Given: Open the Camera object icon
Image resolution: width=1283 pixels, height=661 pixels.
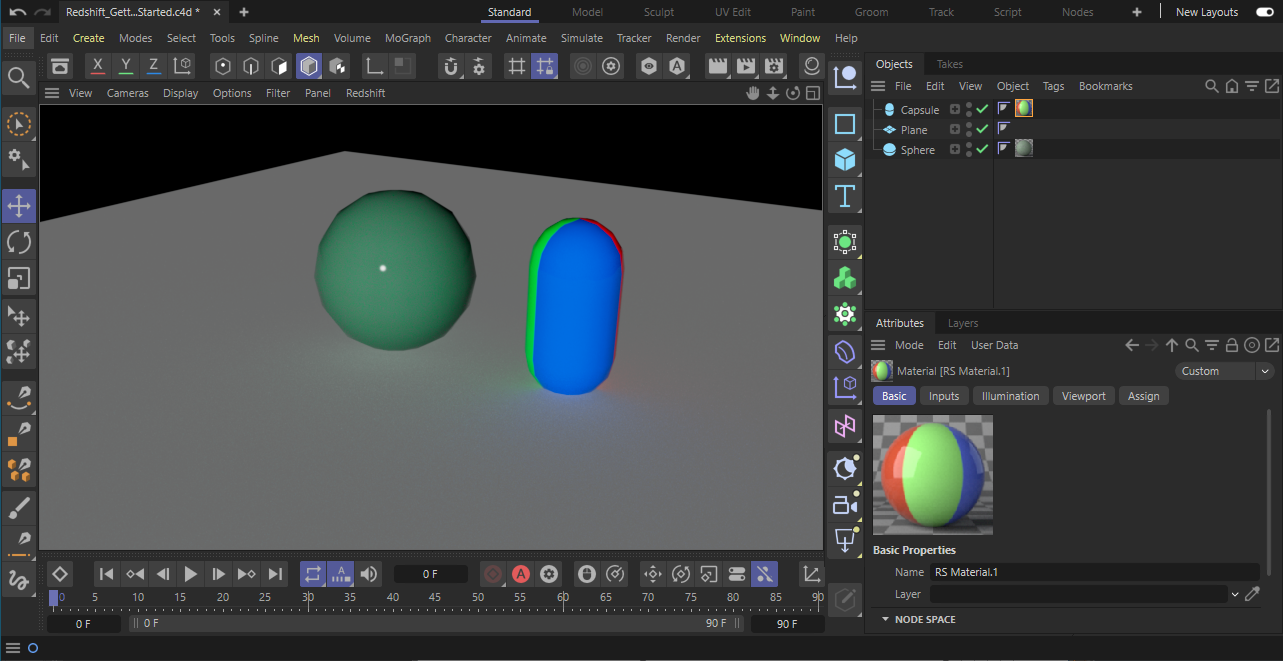Looking at the screenshot, I should 845,505.
